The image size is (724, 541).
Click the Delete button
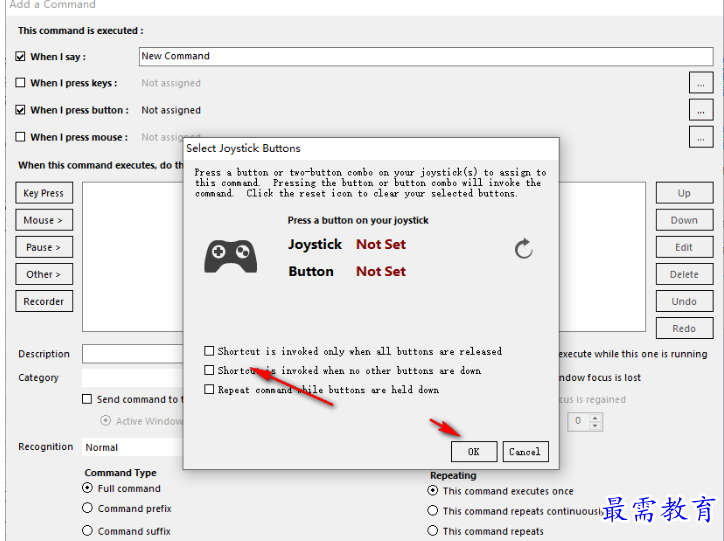[x=684, y=274]
